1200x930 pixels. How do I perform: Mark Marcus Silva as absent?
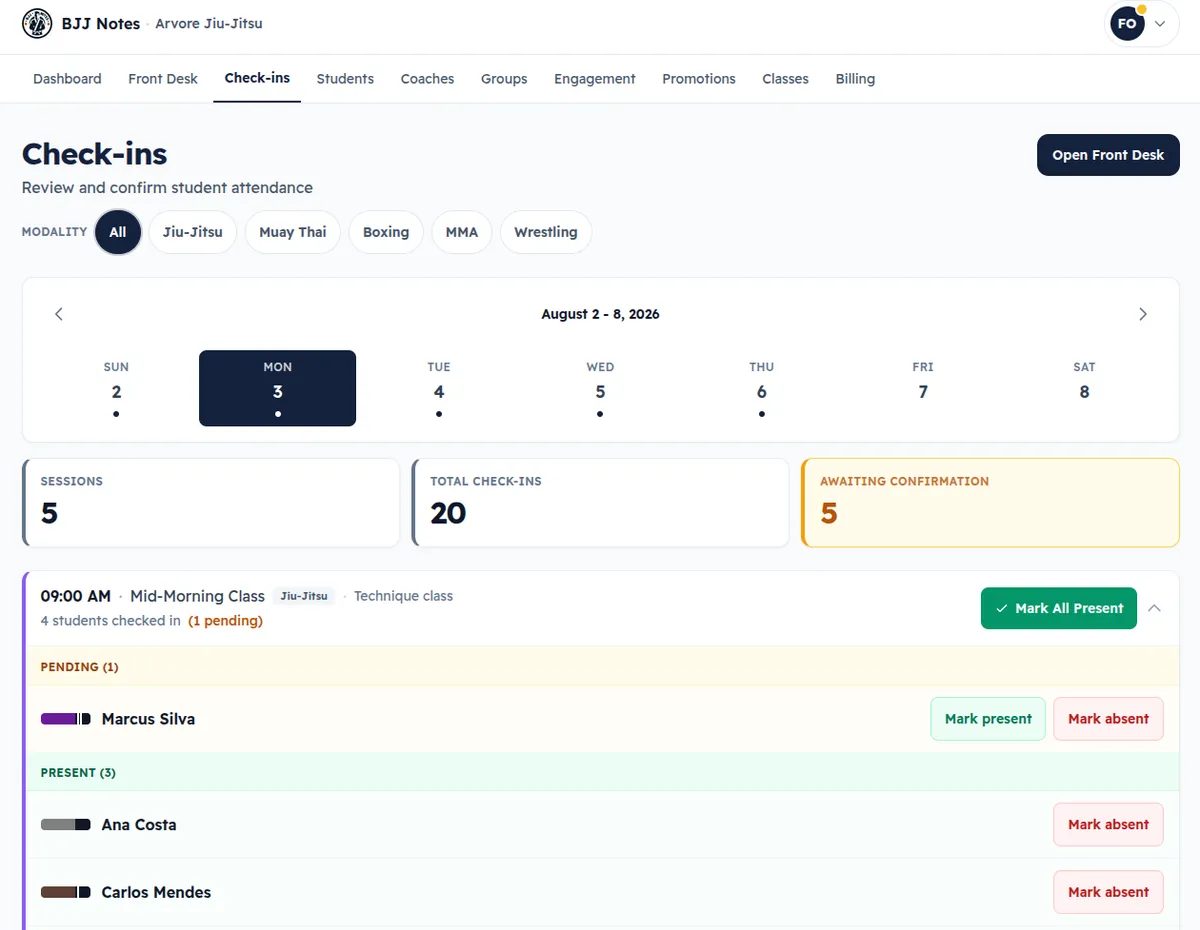(1108, 719)
